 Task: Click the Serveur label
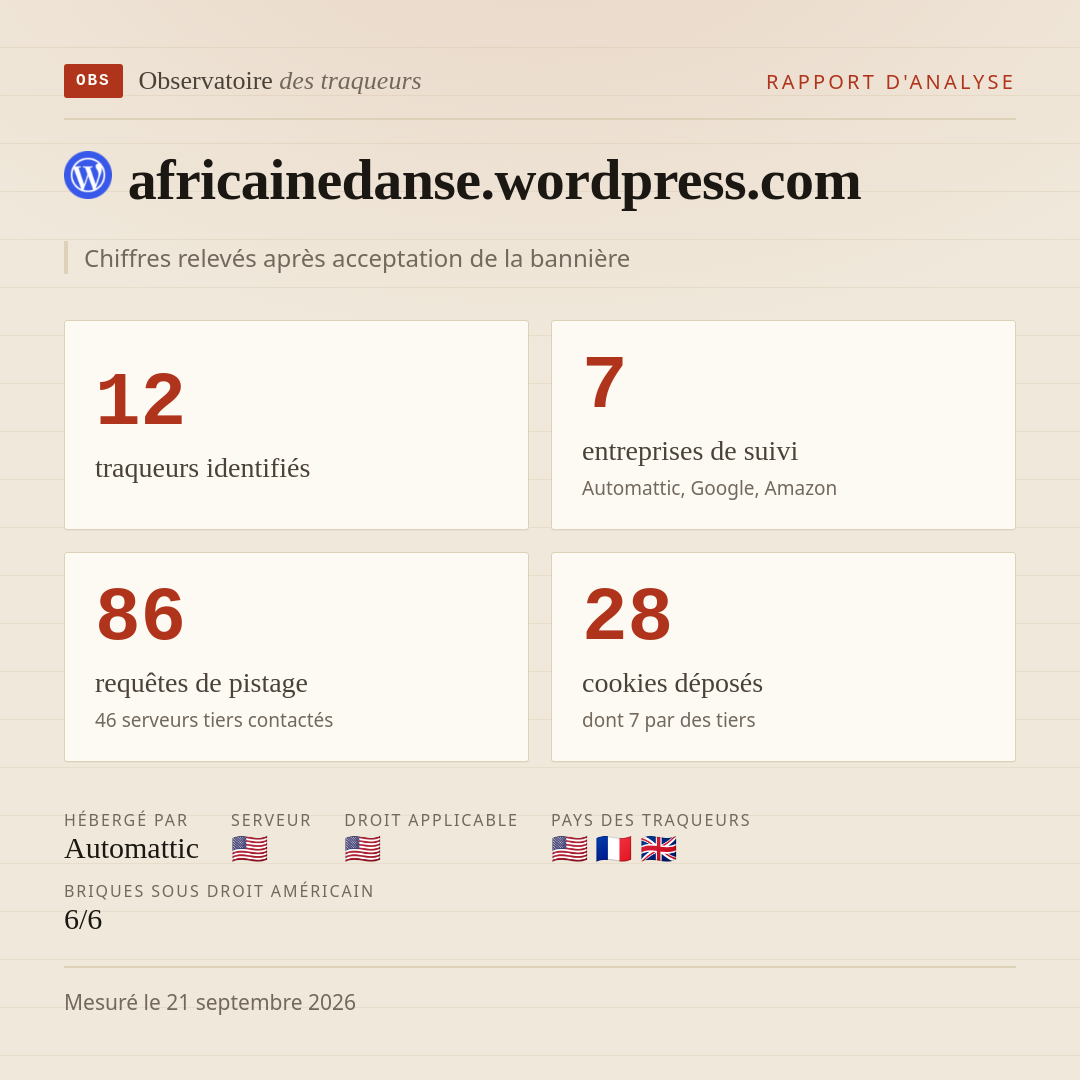(271, 820)
